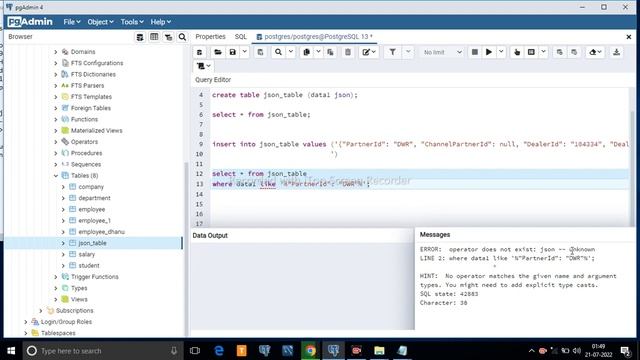Open the save options dropdown arrow
Image resolution: width=640 pixels, height=360 pixels.
(244, 52)
